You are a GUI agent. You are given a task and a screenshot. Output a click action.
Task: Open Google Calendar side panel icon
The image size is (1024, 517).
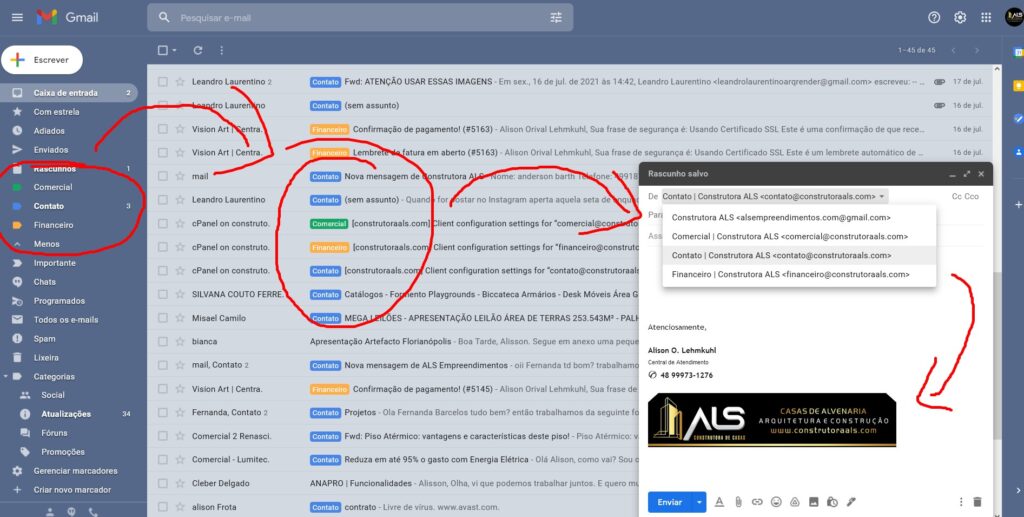[1017, 52]
